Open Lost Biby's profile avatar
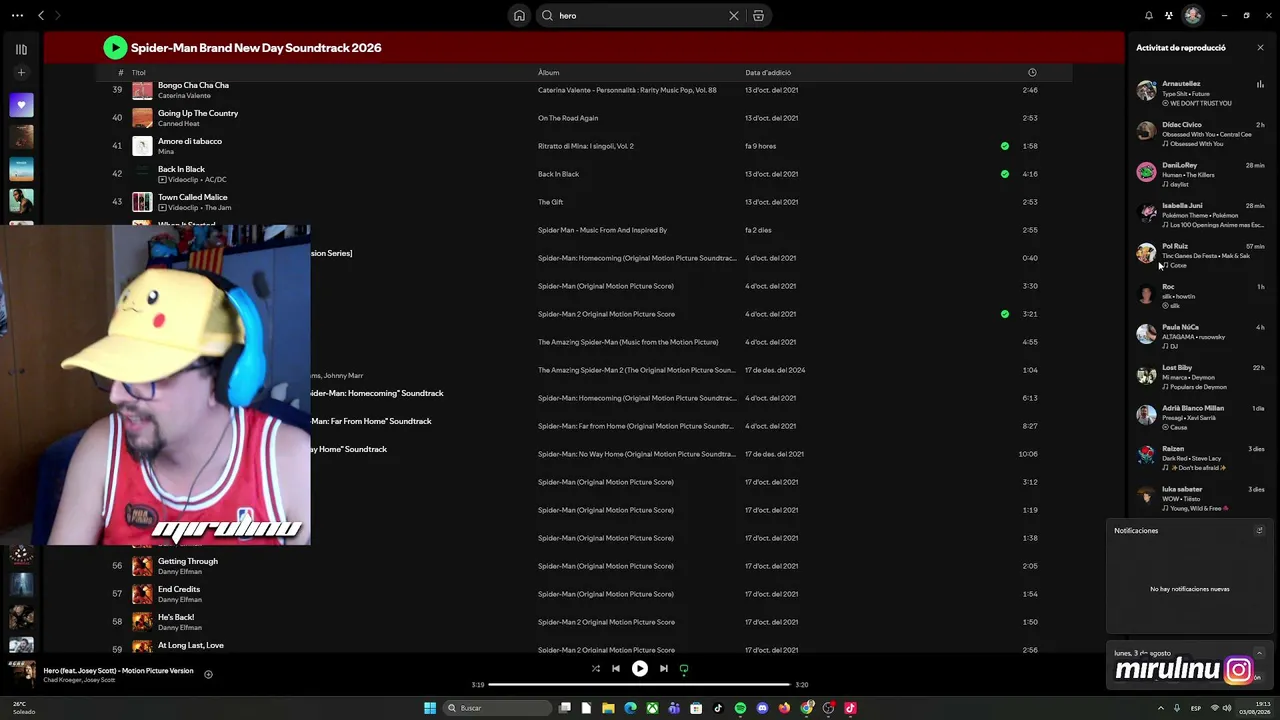The width and height of the screenshot is (1280, 720). [x=1147, y=375]
